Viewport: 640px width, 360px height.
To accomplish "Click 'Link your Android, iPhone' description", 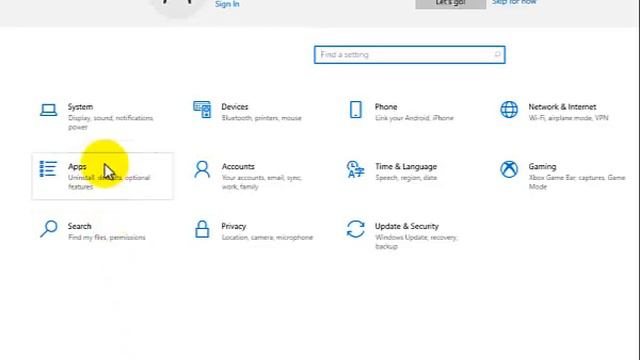I will click(414, 118).
